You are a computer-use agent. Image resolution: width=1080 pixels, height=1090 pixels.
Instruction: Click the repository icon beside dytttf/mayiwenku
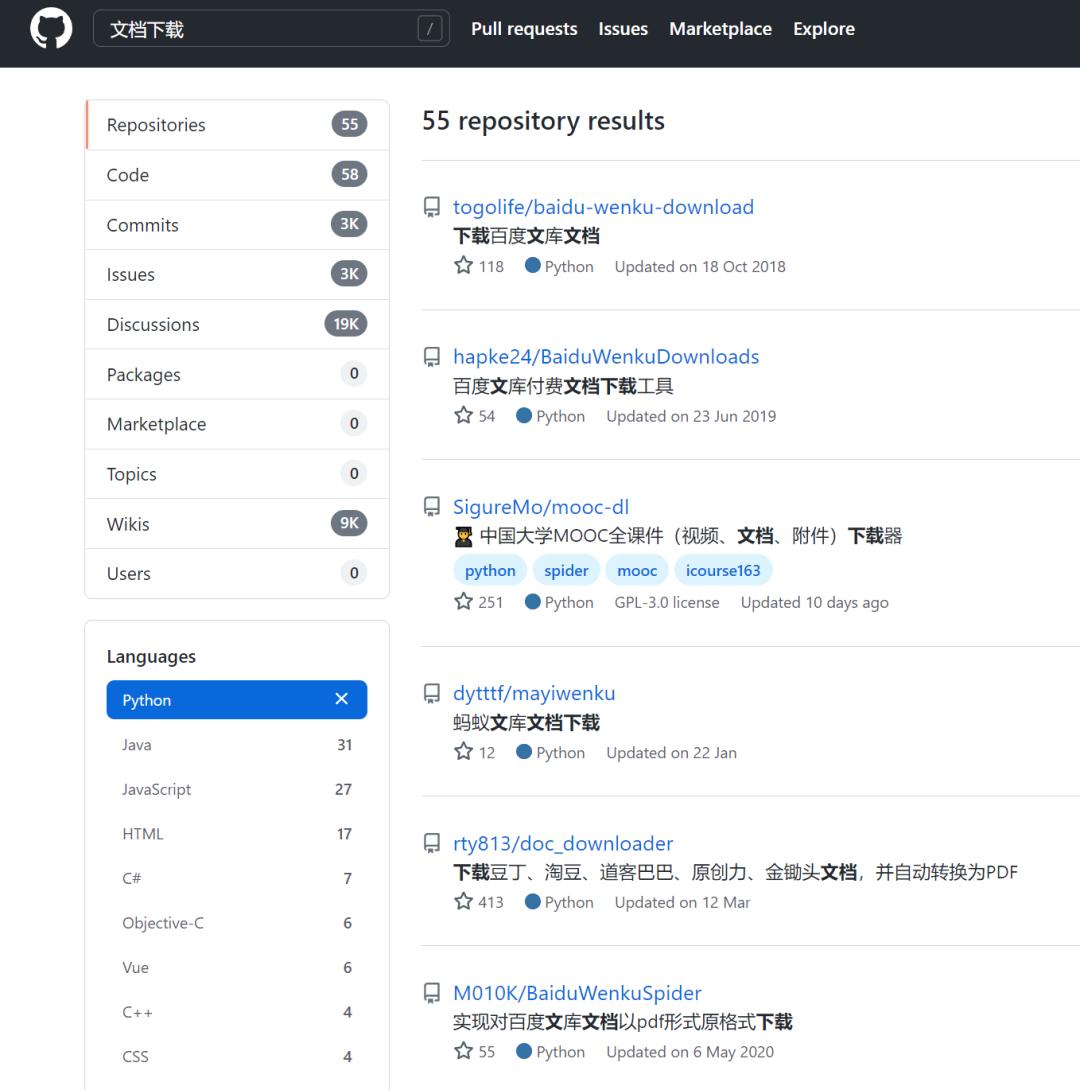point(431,691)
